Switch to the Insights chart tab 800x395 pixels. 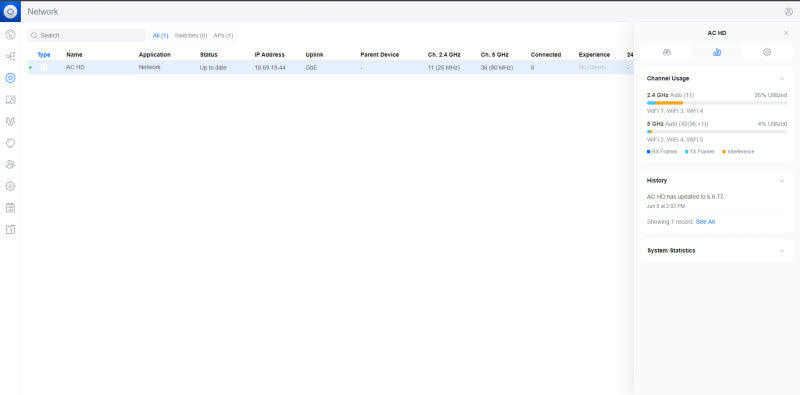pyautogui.click(x=717, y=52)
